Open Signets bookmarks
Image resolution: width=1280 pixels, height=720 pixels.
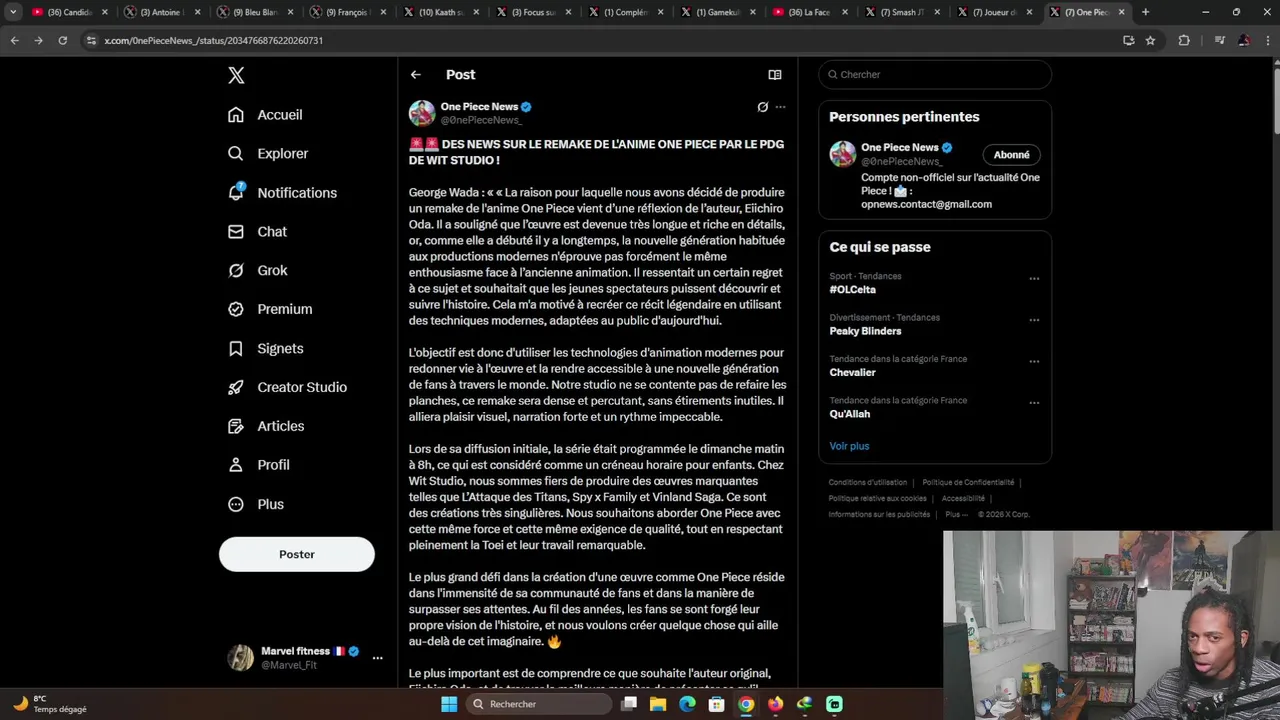[x=265, y=349]
